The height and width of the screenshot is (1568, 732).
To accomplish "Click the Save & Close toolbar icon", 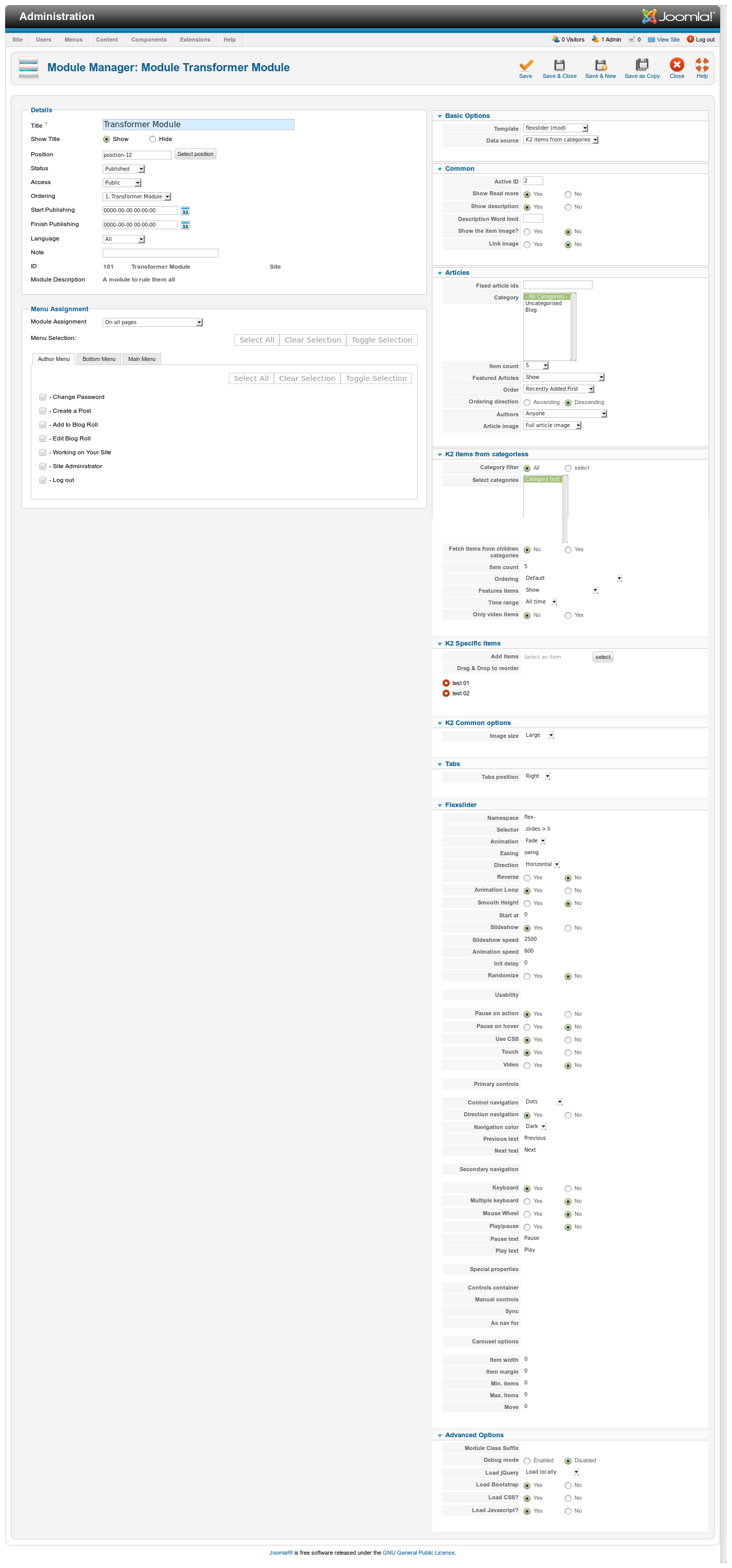I will coord(559,65).
